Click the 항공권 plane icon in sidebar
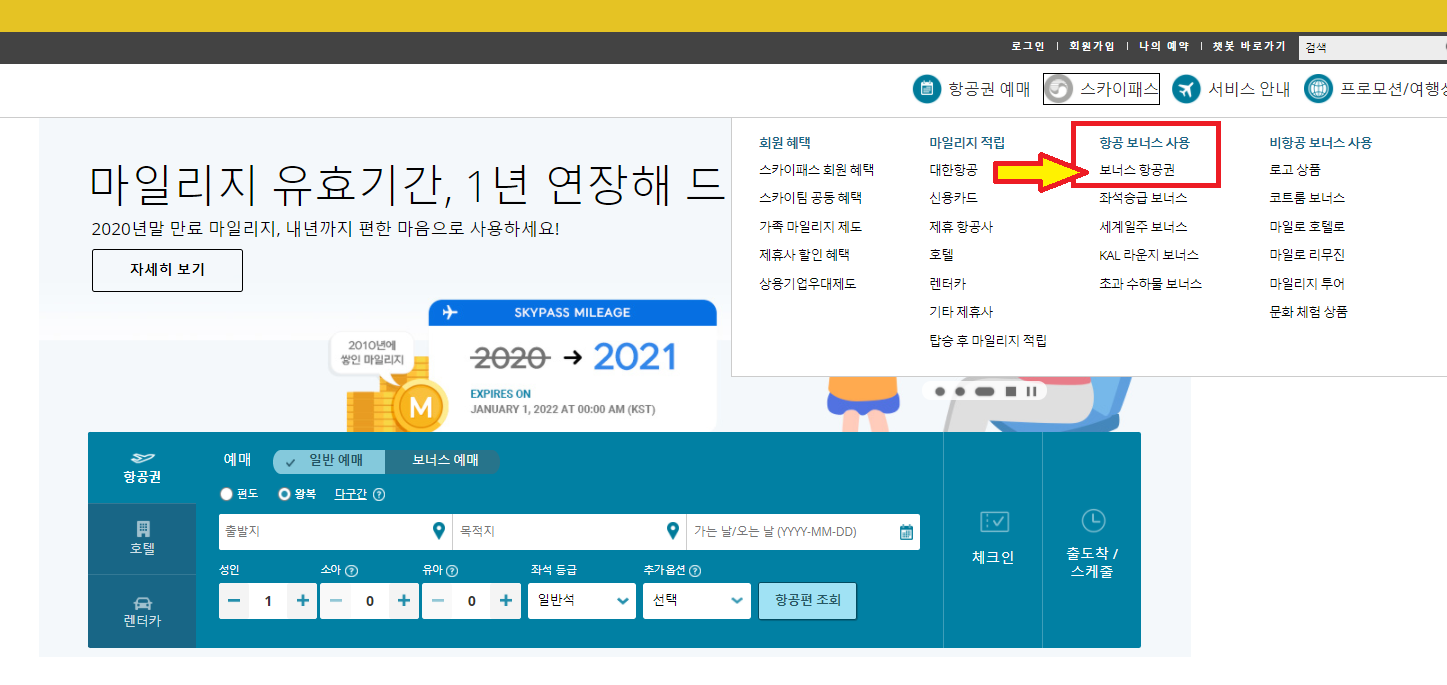The image size is (1447, 685). coord(142,458)
